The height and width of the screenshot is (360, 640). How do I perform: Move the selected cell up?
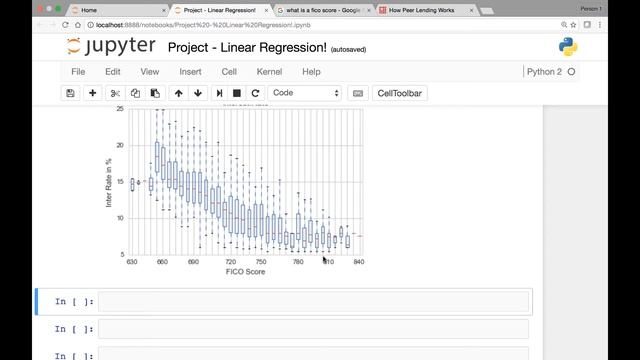pos(178,93)
